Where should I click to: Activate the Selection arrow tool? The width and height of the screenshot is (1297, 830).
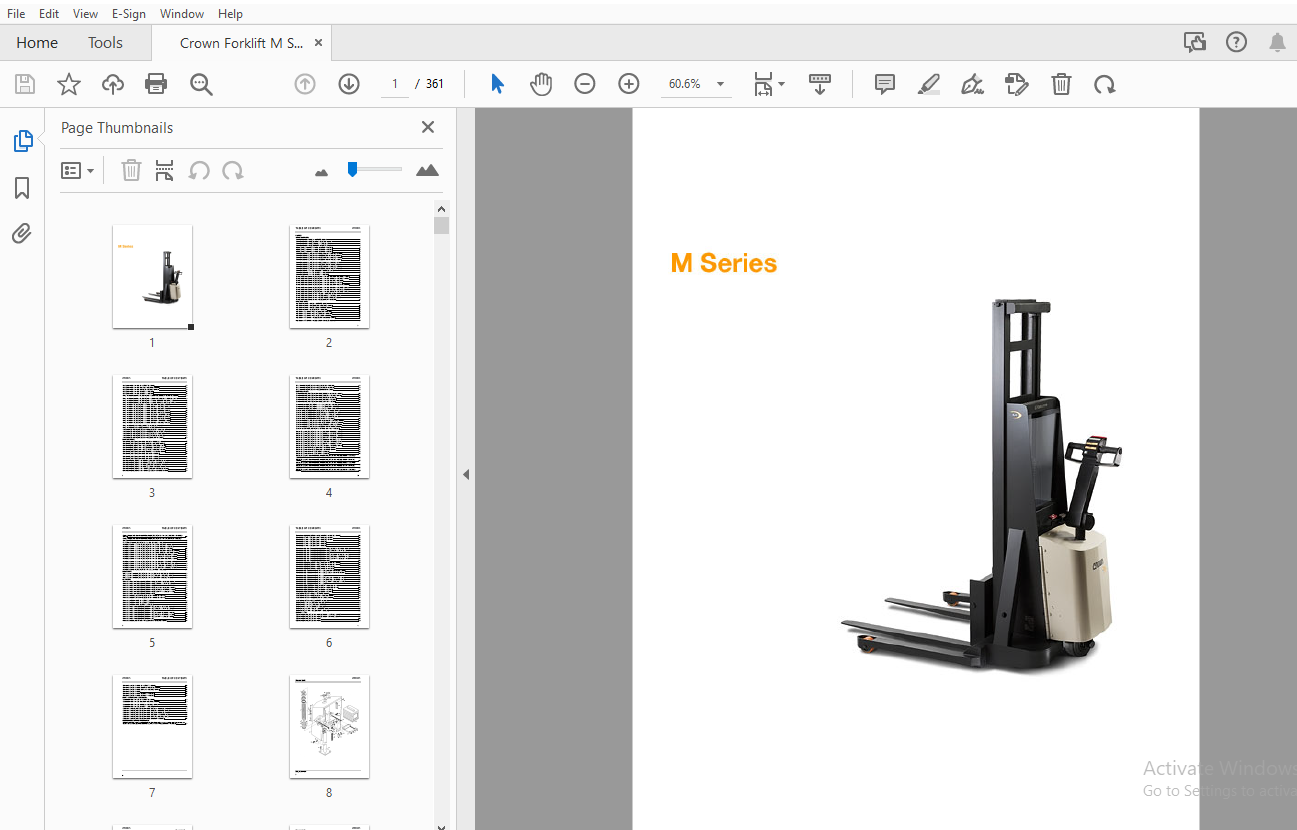tap(497, 84)
